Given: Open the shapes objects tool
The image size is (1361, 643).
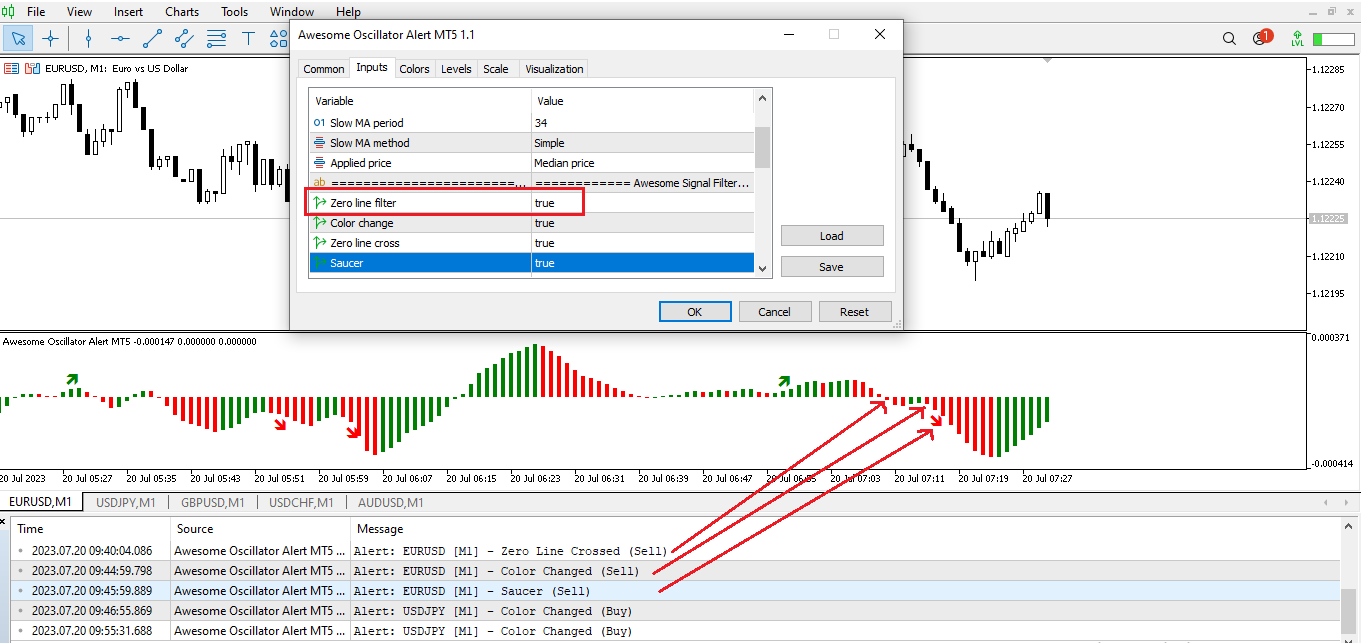Looking at the screenshot, I should 279,39.
